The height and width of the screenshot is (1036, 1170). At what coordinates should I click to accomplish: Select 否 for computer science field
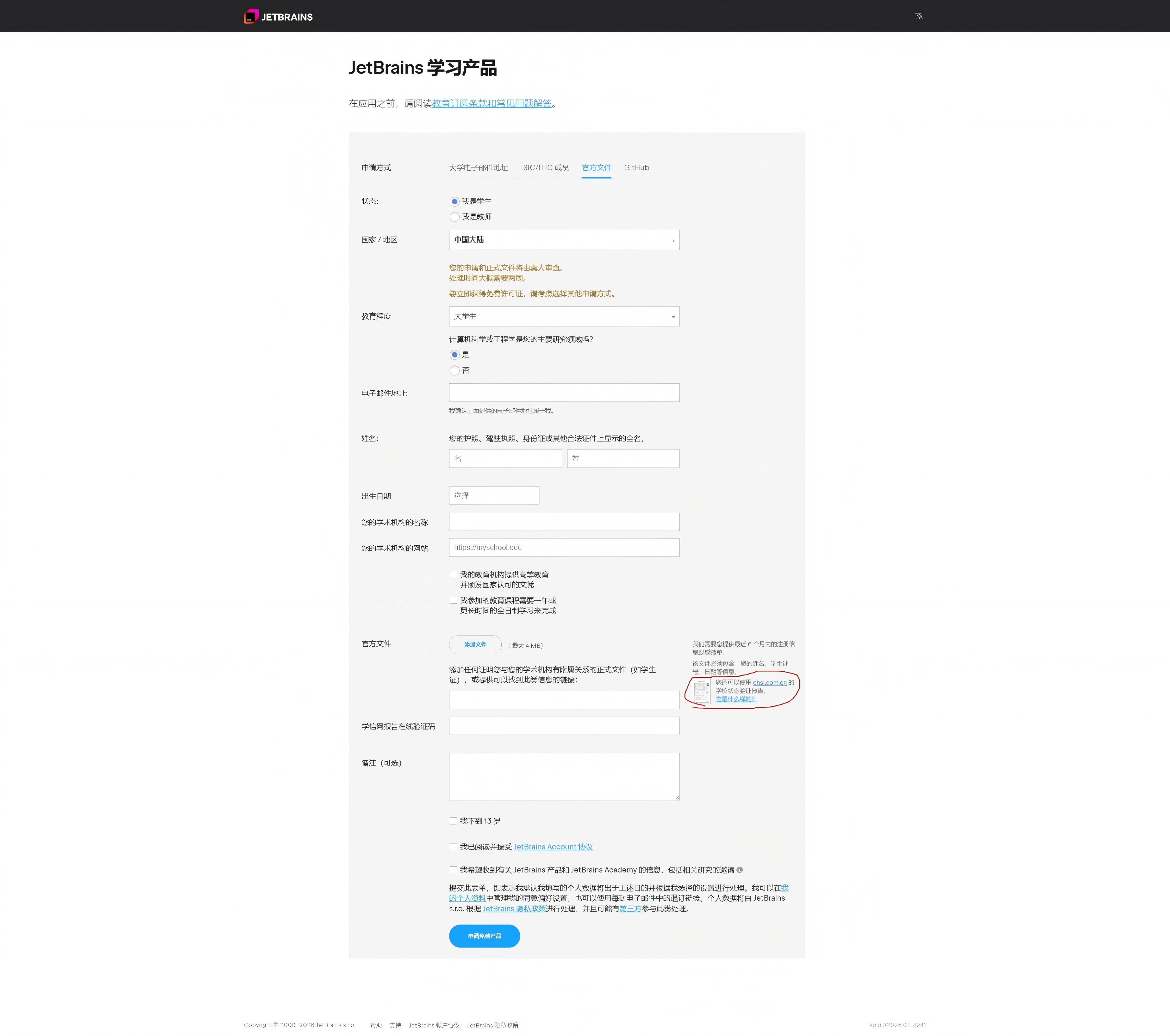click(x=454, y=370)
